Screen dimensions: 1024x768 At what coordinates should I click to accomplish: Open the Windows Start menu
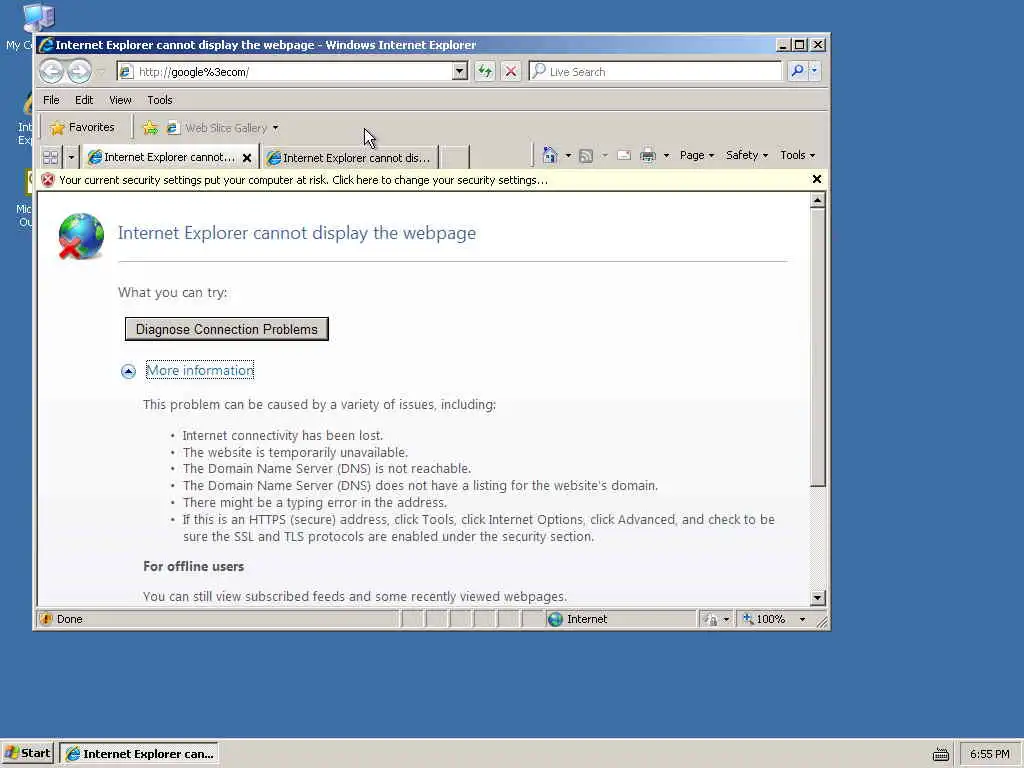(27, 753)
